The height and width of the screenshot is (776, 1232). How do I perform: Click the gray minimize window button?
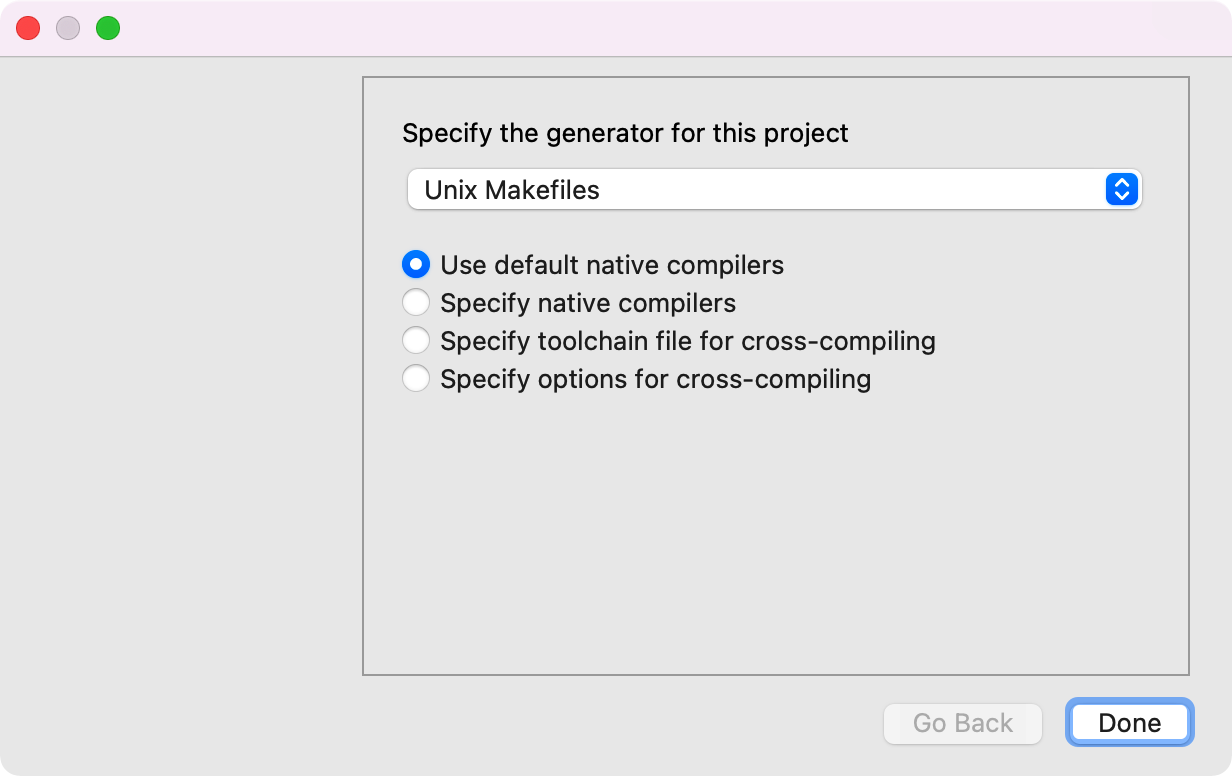(68, 28)
